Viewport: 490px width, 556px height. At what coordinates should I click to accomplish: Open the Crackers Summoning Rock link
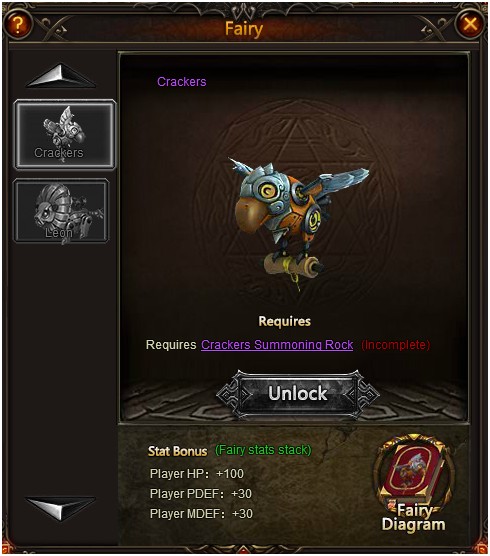pos(277,345)
